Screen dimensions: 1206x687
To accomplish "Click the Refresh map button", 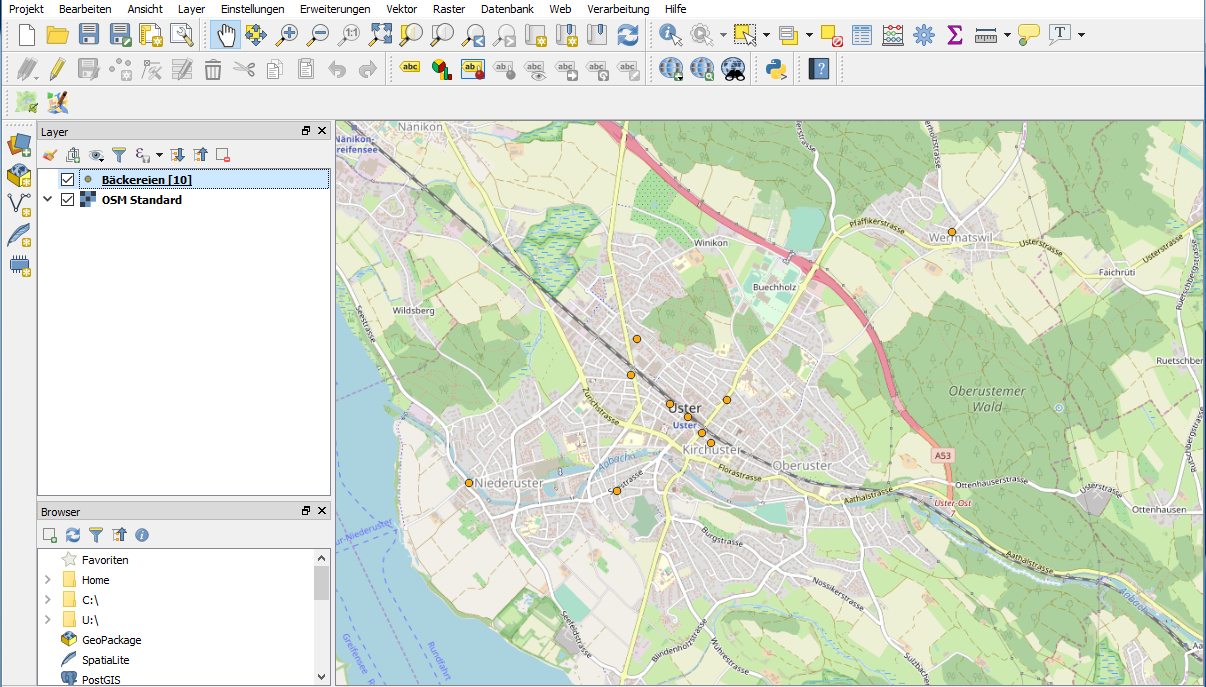I will [x=627, y=35].
